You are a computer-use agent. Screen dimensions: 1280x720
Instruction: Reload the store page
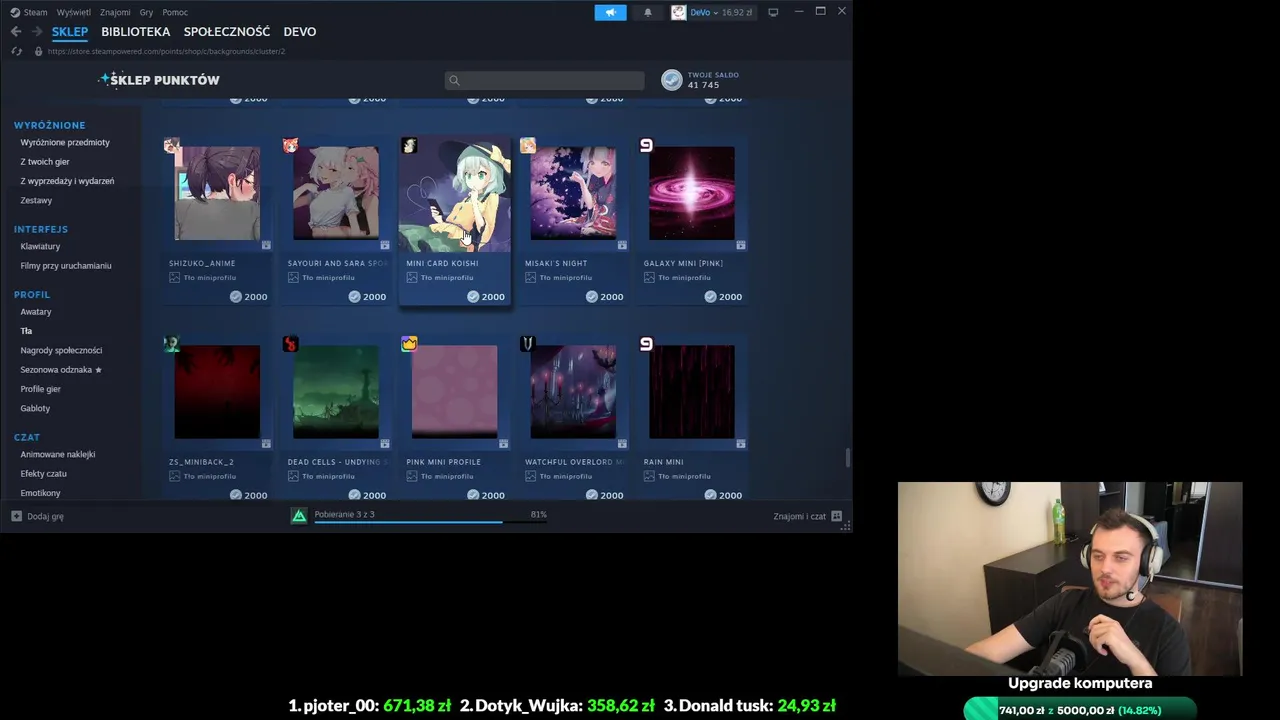[16, 51]
